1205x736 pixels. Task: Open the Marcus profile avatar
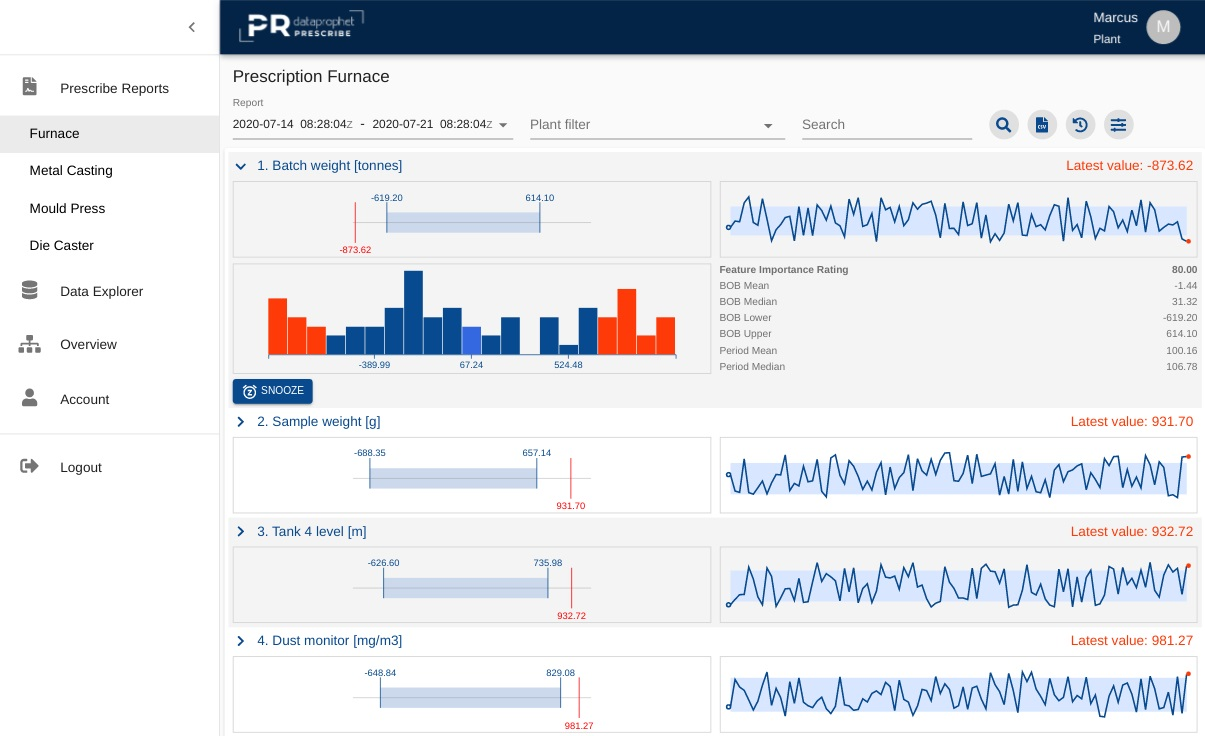(x=1163, y=27)
